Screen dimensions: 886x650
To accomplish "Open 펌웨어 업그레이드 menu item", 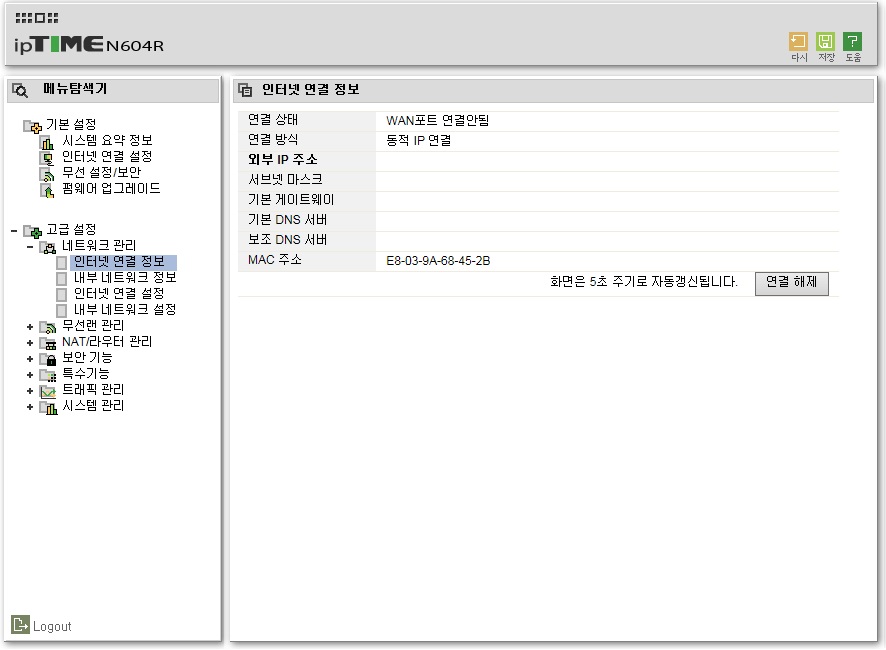I will tap(111, 188).
